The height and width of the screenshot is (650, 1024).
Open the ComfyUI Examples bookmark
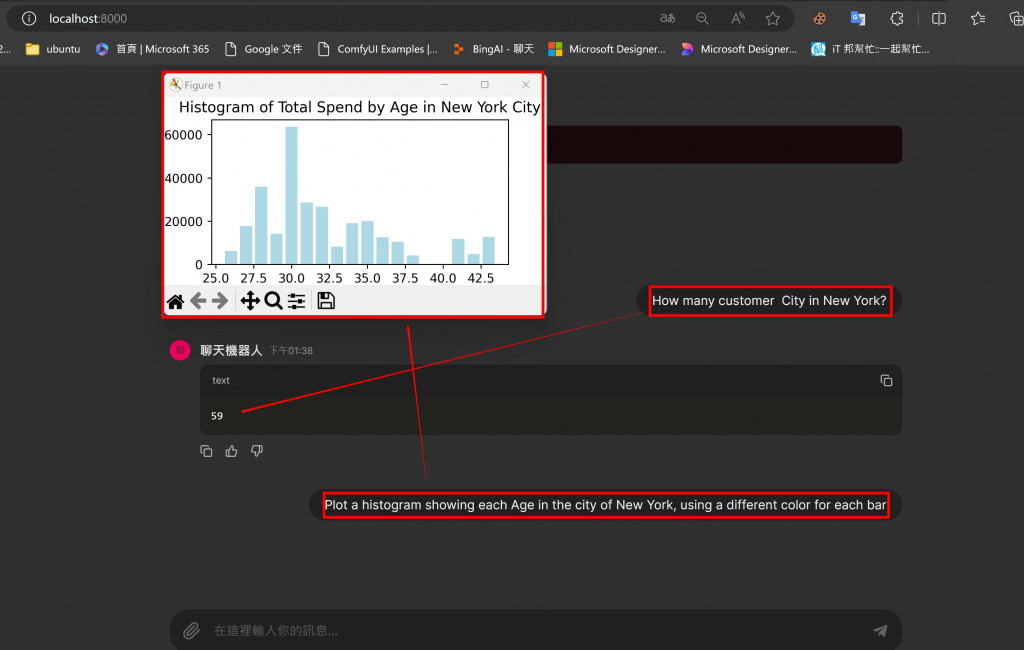[x=377, y=49]
